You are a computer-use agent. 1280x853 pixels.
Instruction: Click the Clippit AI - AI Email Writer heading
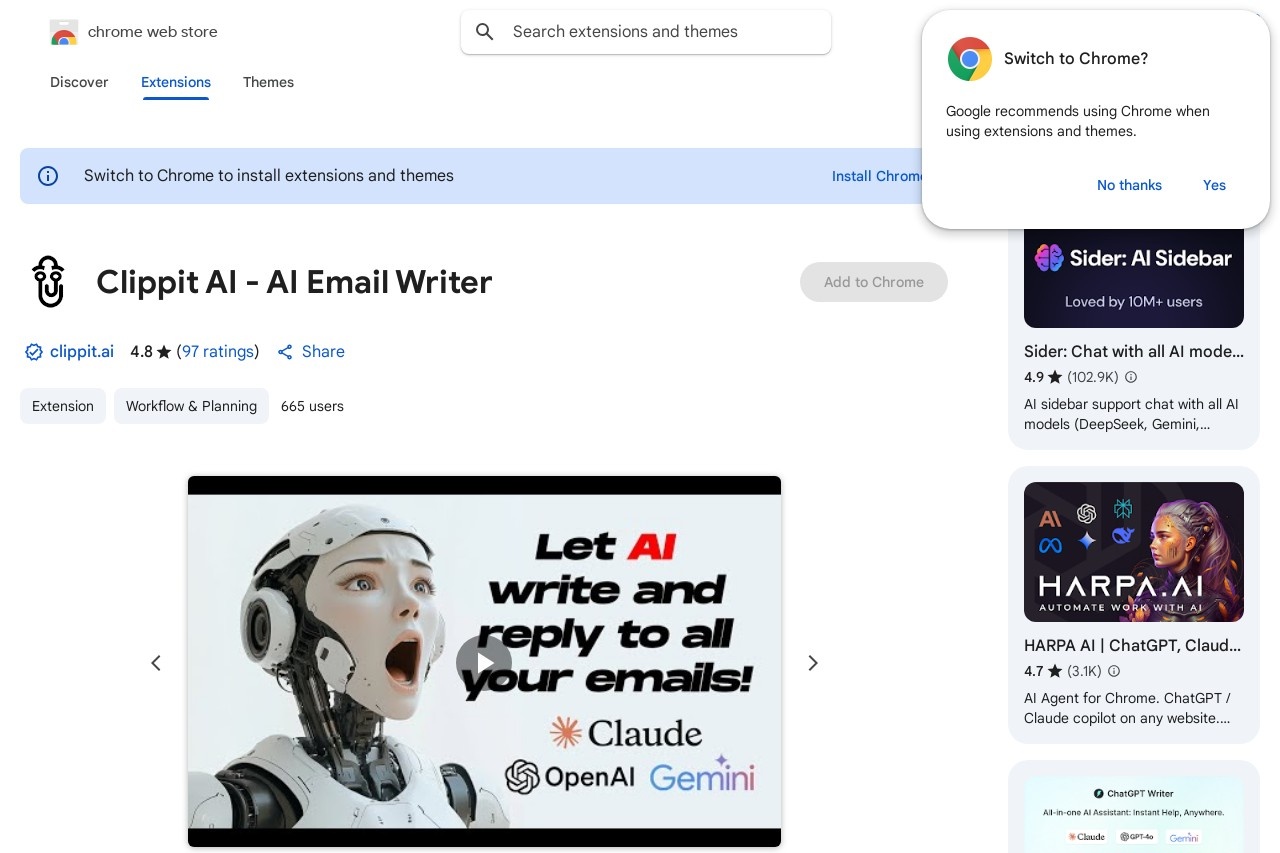coord(294,282)
